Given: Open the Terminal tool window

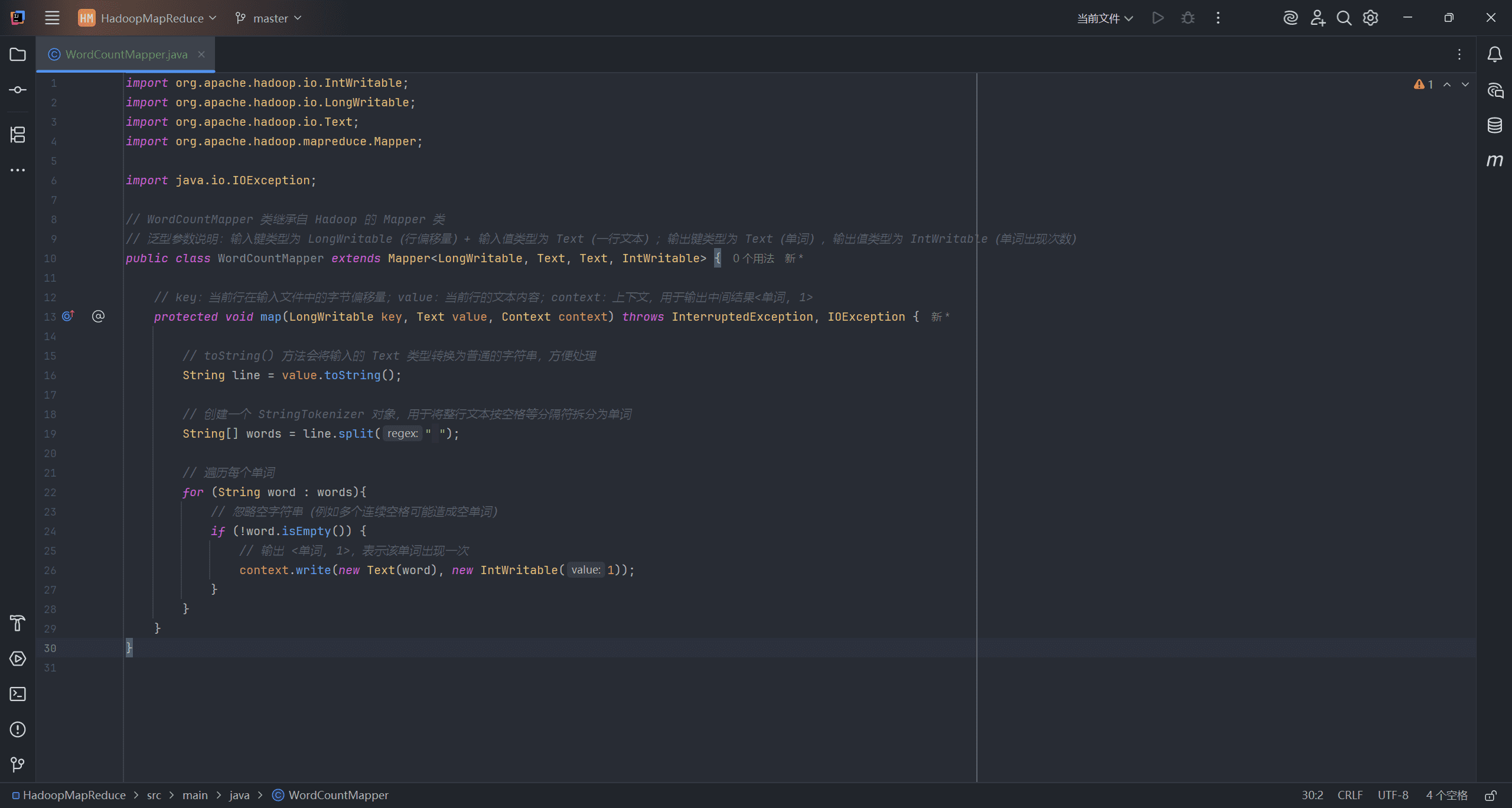Looking at the screenshot, I should tap(18, 694).
